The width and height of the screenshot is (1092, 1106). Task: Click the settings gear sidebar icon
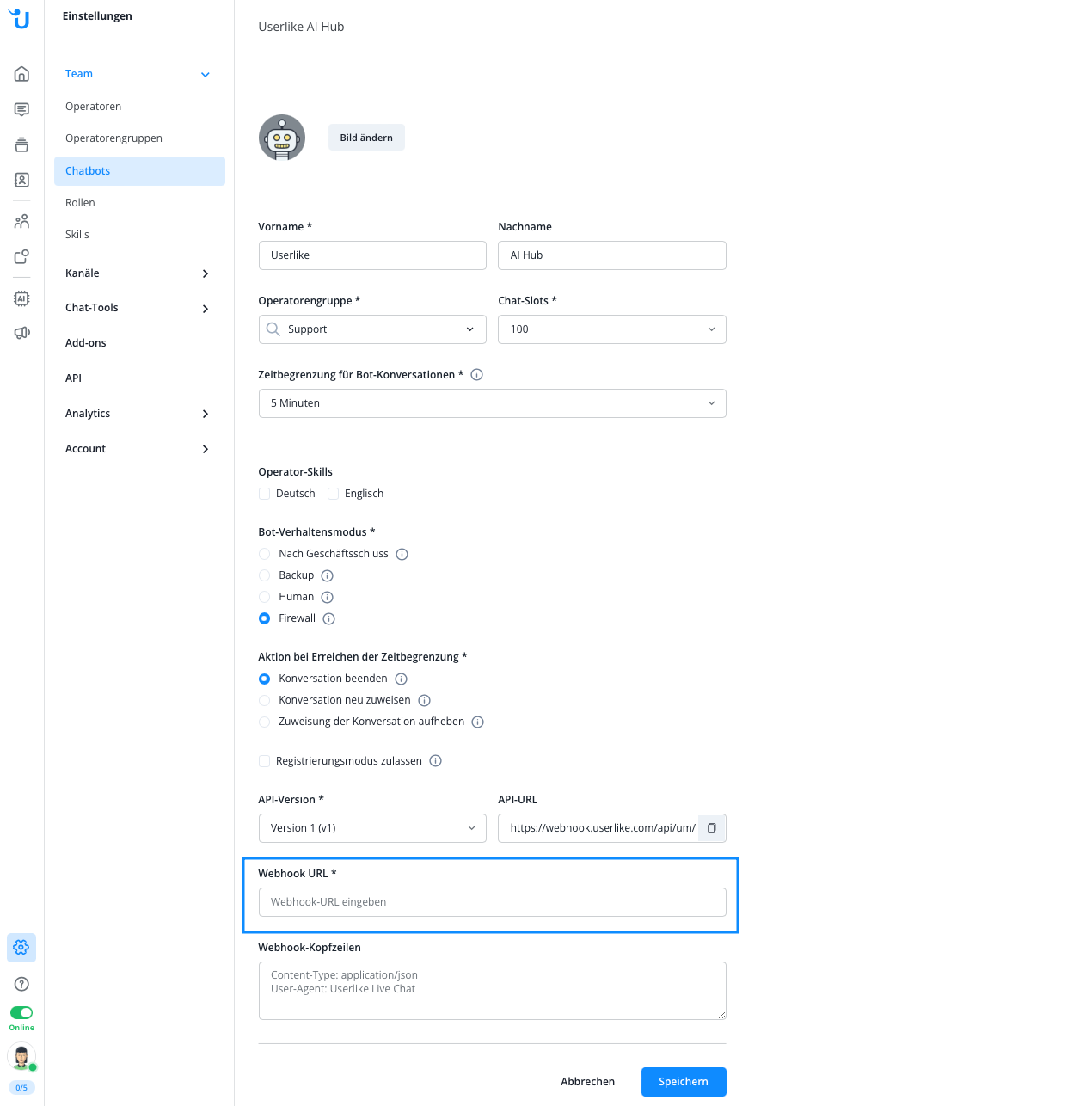(x=21, y=948)
